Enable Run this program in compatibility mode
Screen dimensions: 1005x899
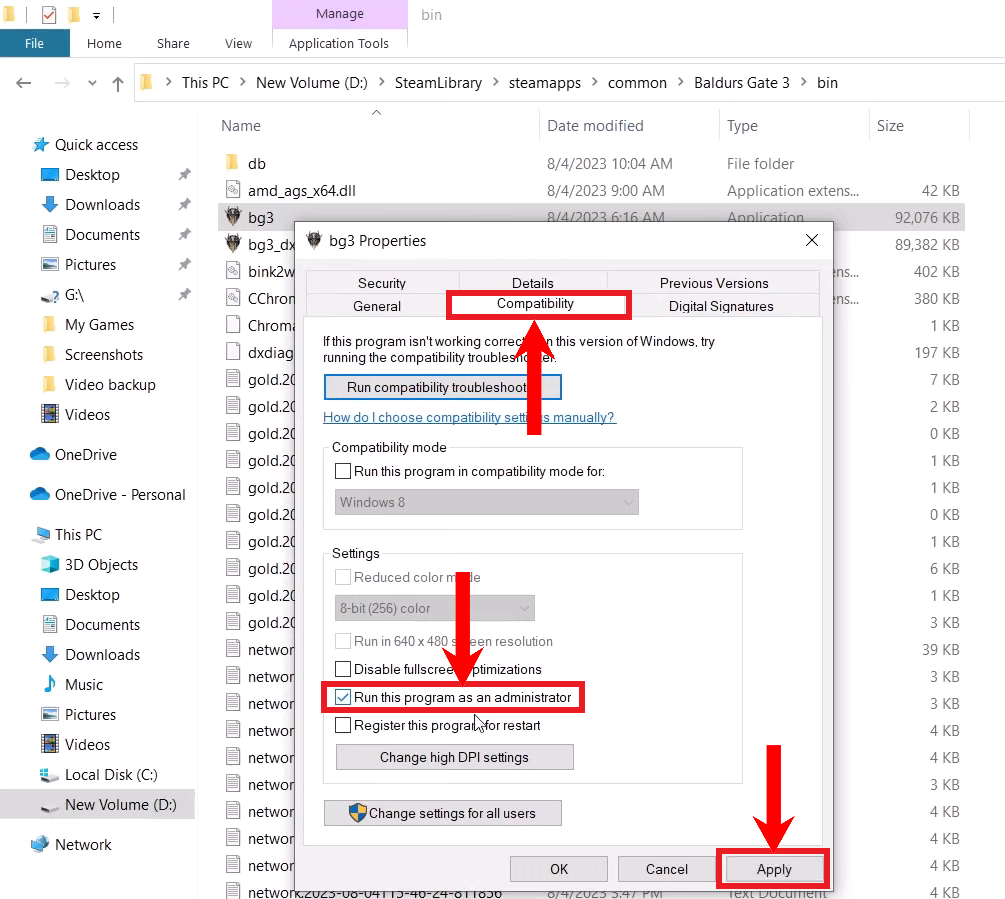tap(343, 471)
